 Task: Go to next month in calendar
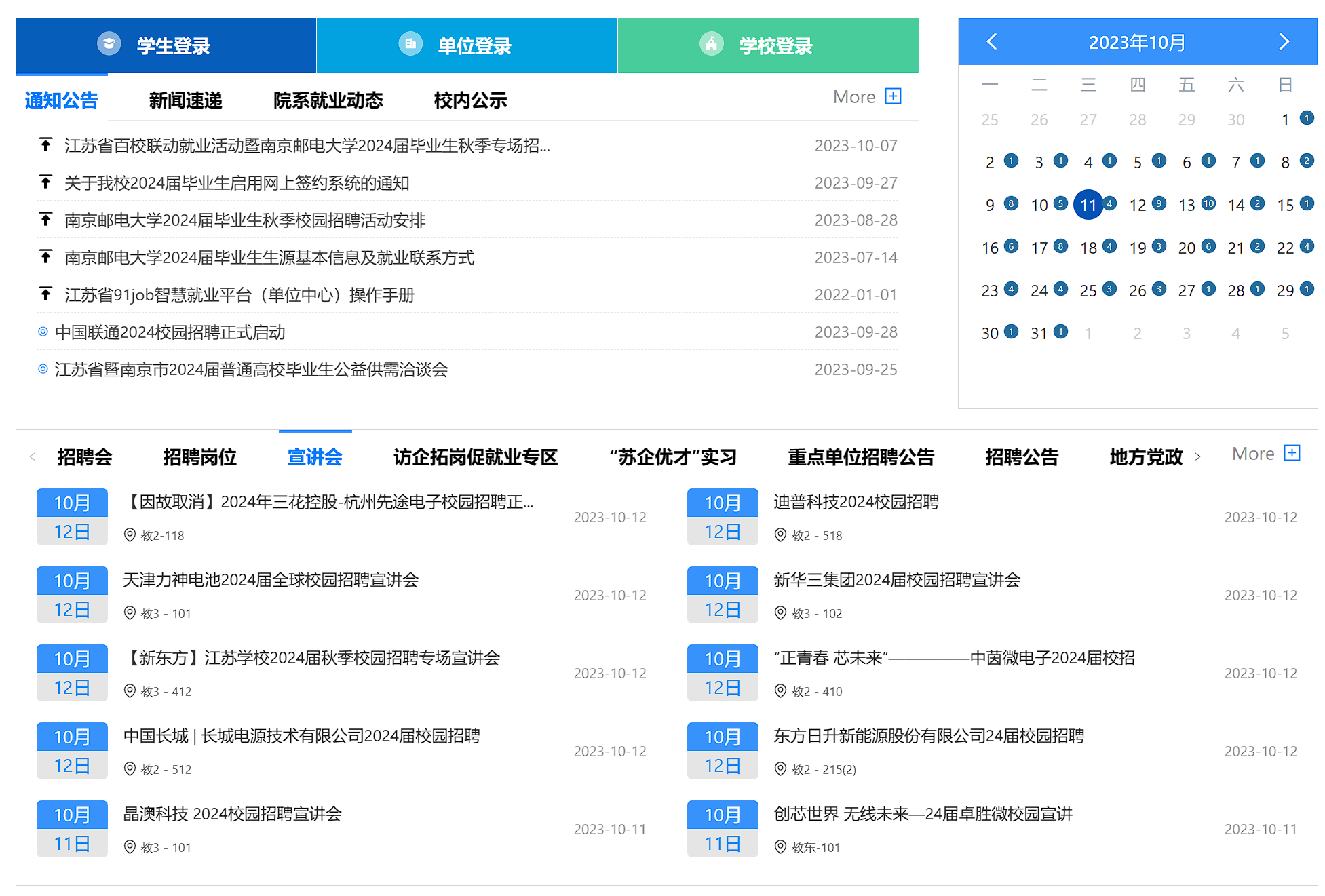[x=1283, y=42]
